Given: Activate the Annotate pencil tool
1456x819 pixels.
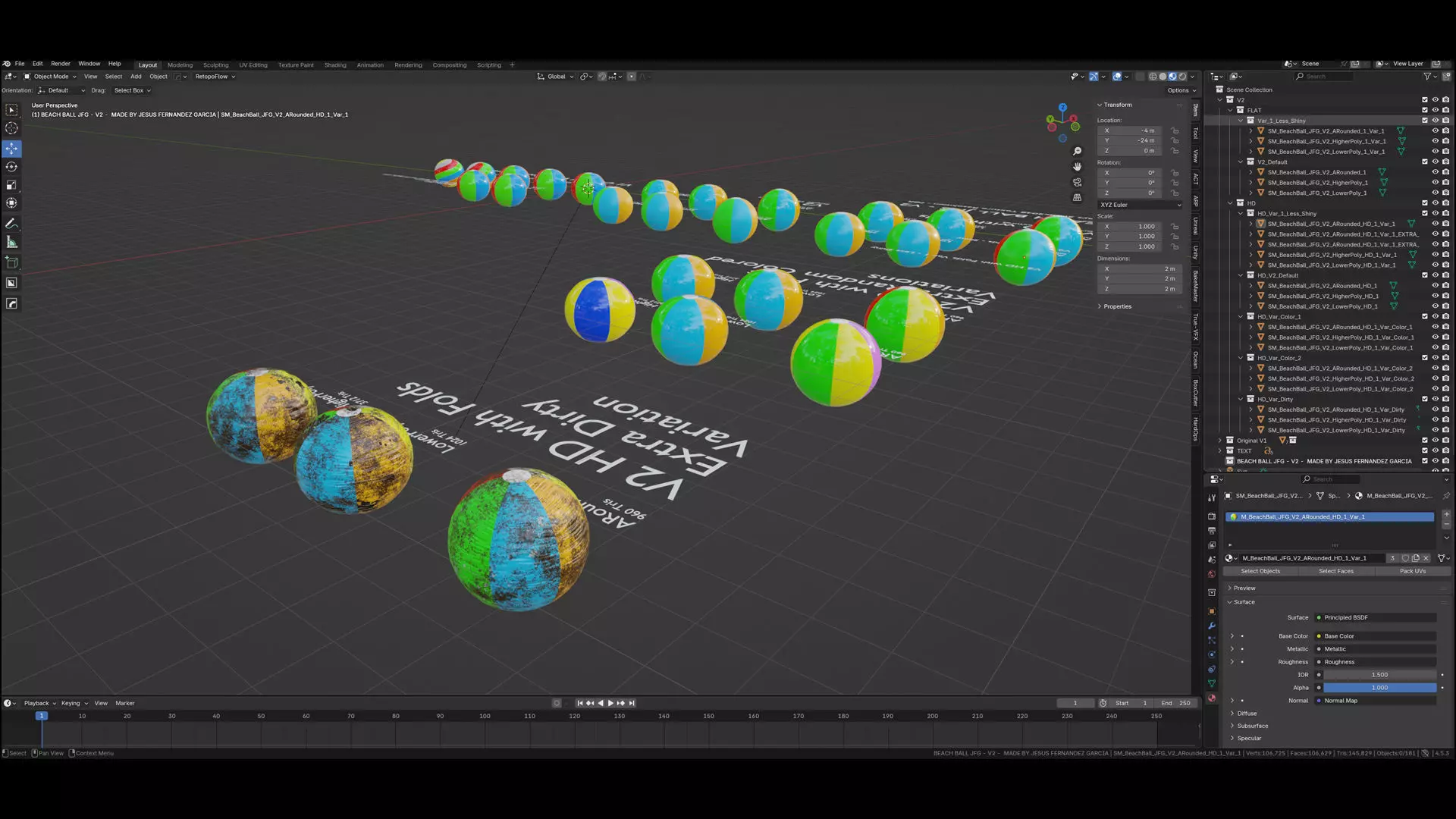Looking at the screenshot, I should point(11,224).
